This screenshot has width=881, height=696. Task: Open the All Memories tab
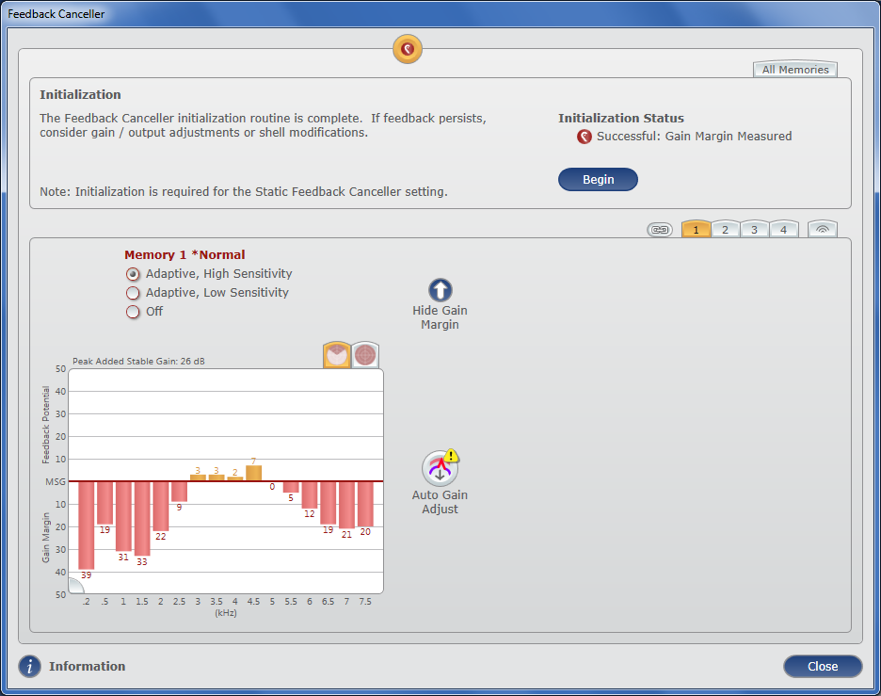pyautogui.click(x=796, y=69)
